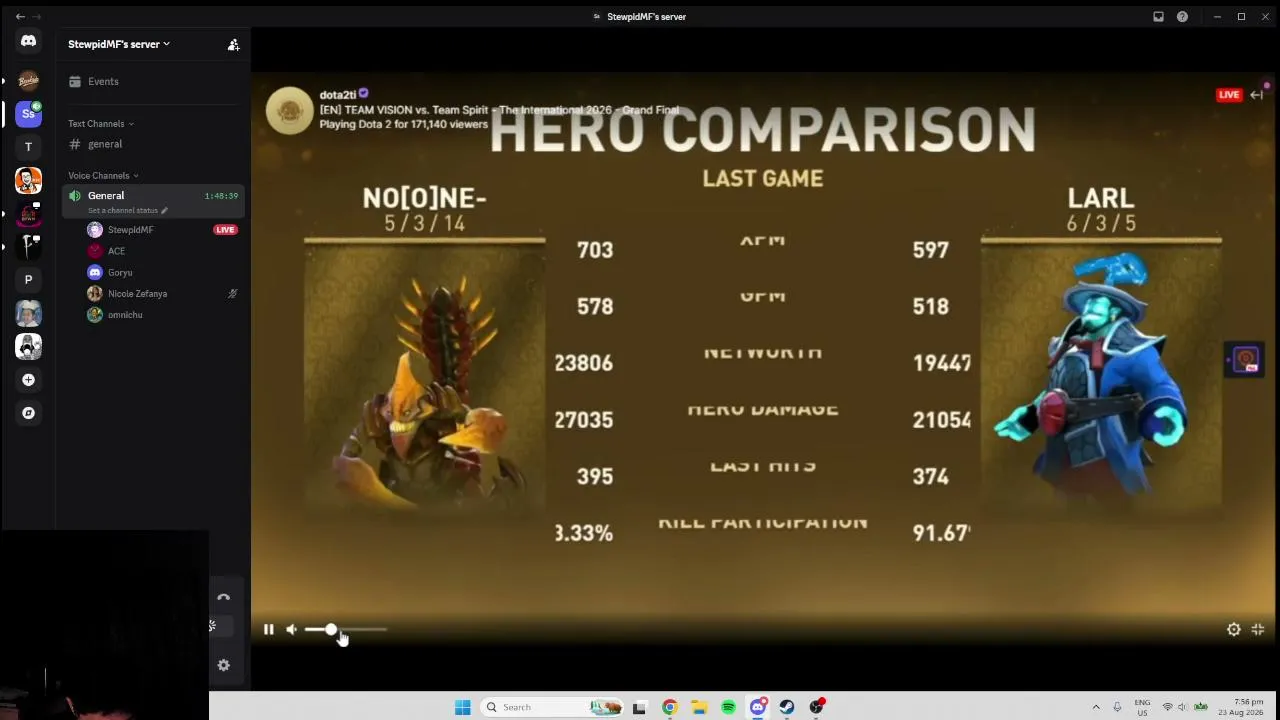The width and height of the screenshot is (1280, 720).
Task: Collapse the Voice Channels category
Action: click(x=103, y=176)
